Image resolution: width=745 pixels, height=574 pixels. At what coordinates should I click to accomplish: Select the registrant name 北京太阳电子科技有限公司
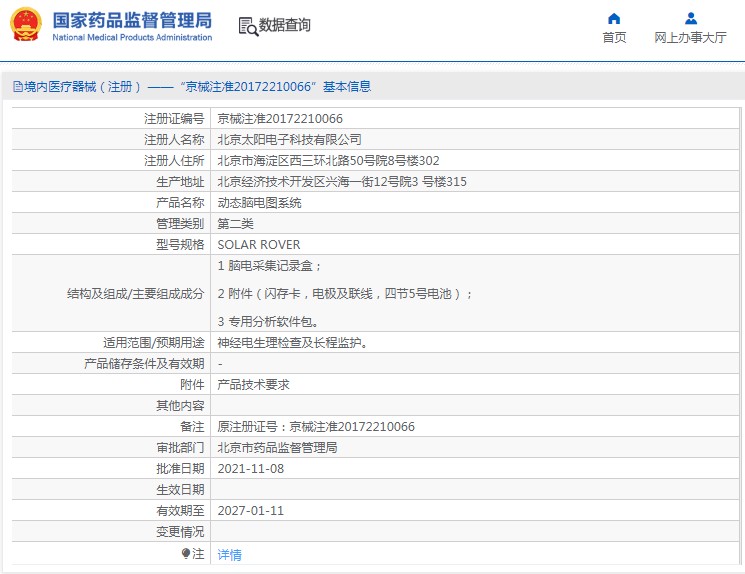(290, 140)
